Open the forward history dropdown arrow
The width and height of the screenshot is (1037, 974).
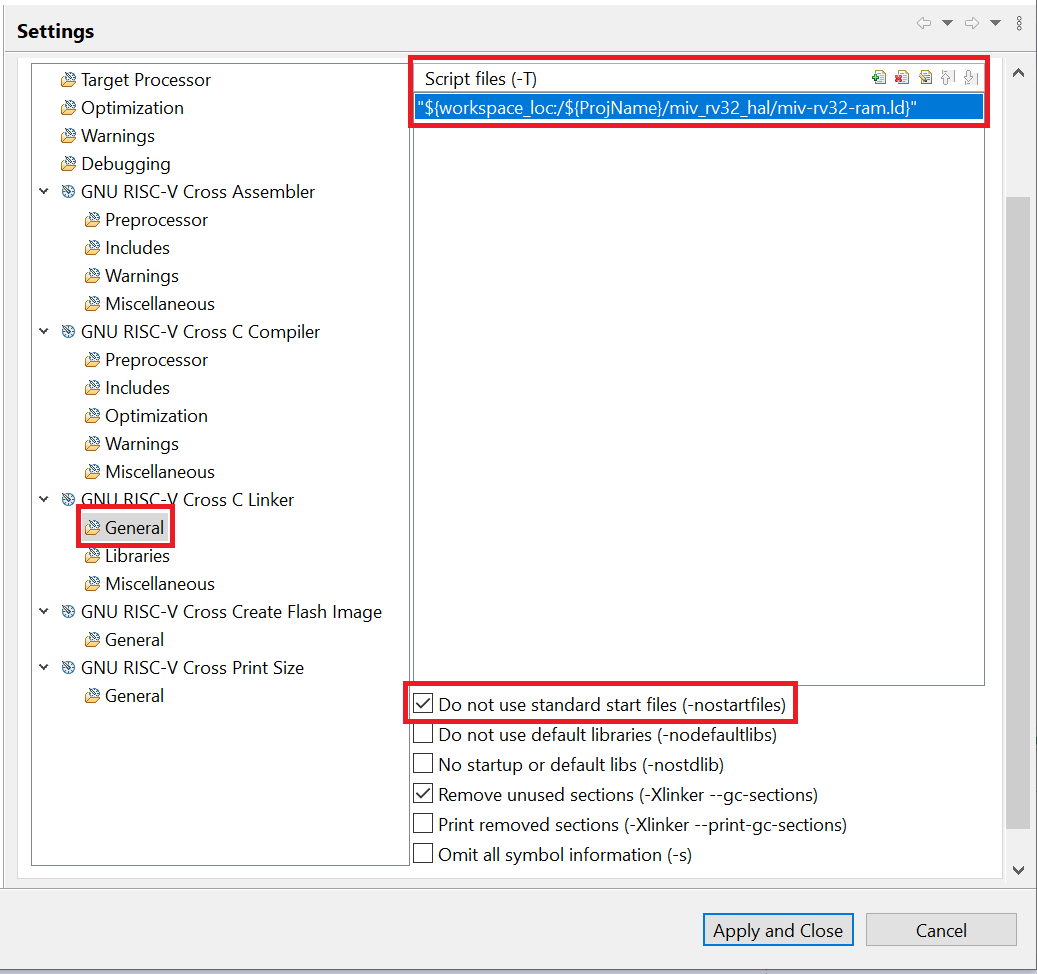pos(995,23)
